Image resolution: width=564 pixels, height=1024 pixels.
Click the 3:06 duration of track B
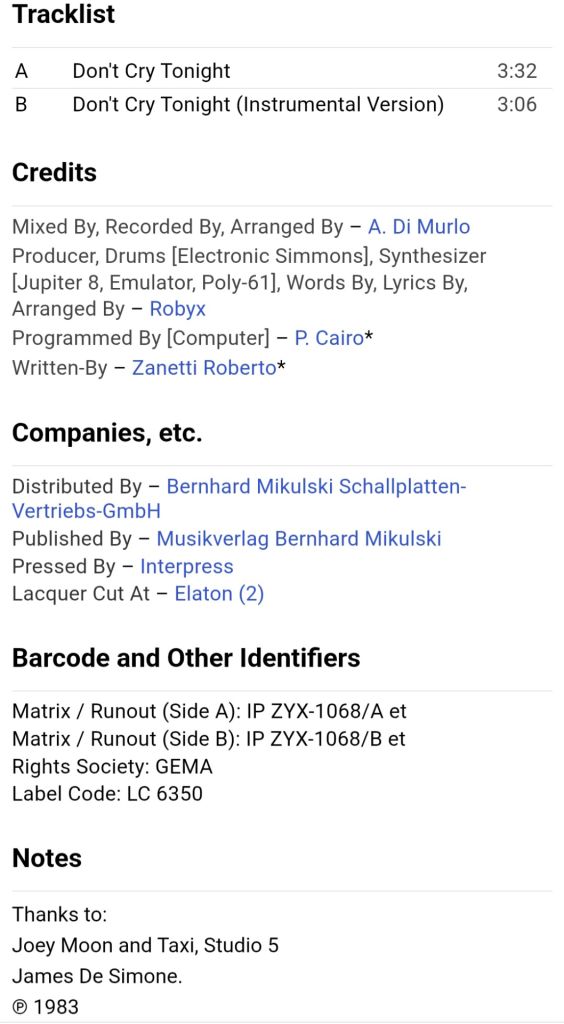(517, 104)
